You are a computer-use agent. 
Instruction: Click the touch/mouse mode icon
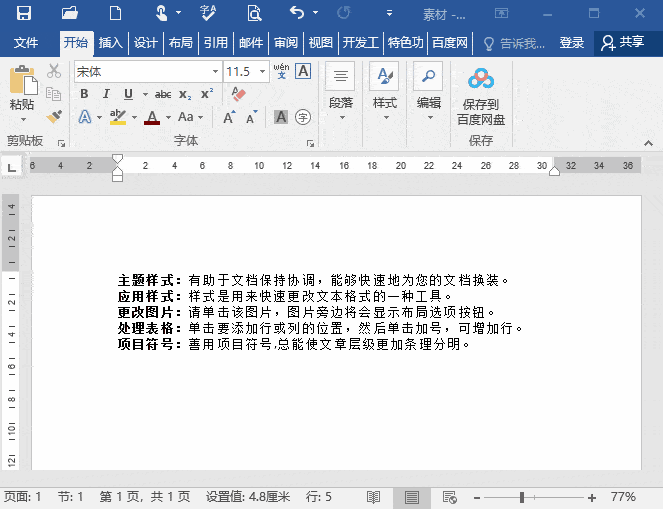[x=162, y=13]
